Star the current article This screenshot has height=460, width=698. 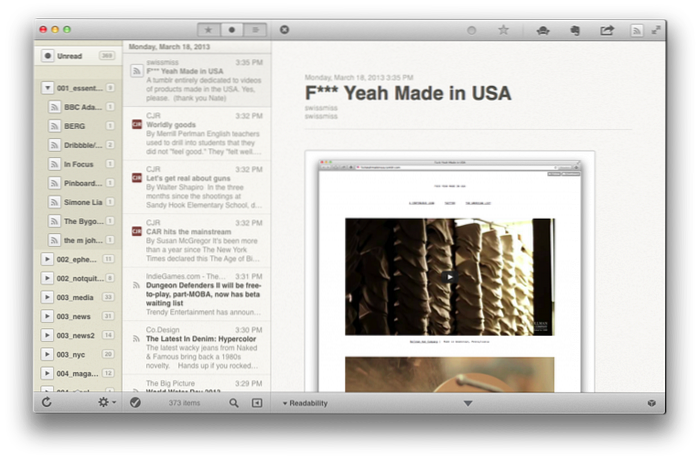(x=504, y=30)
